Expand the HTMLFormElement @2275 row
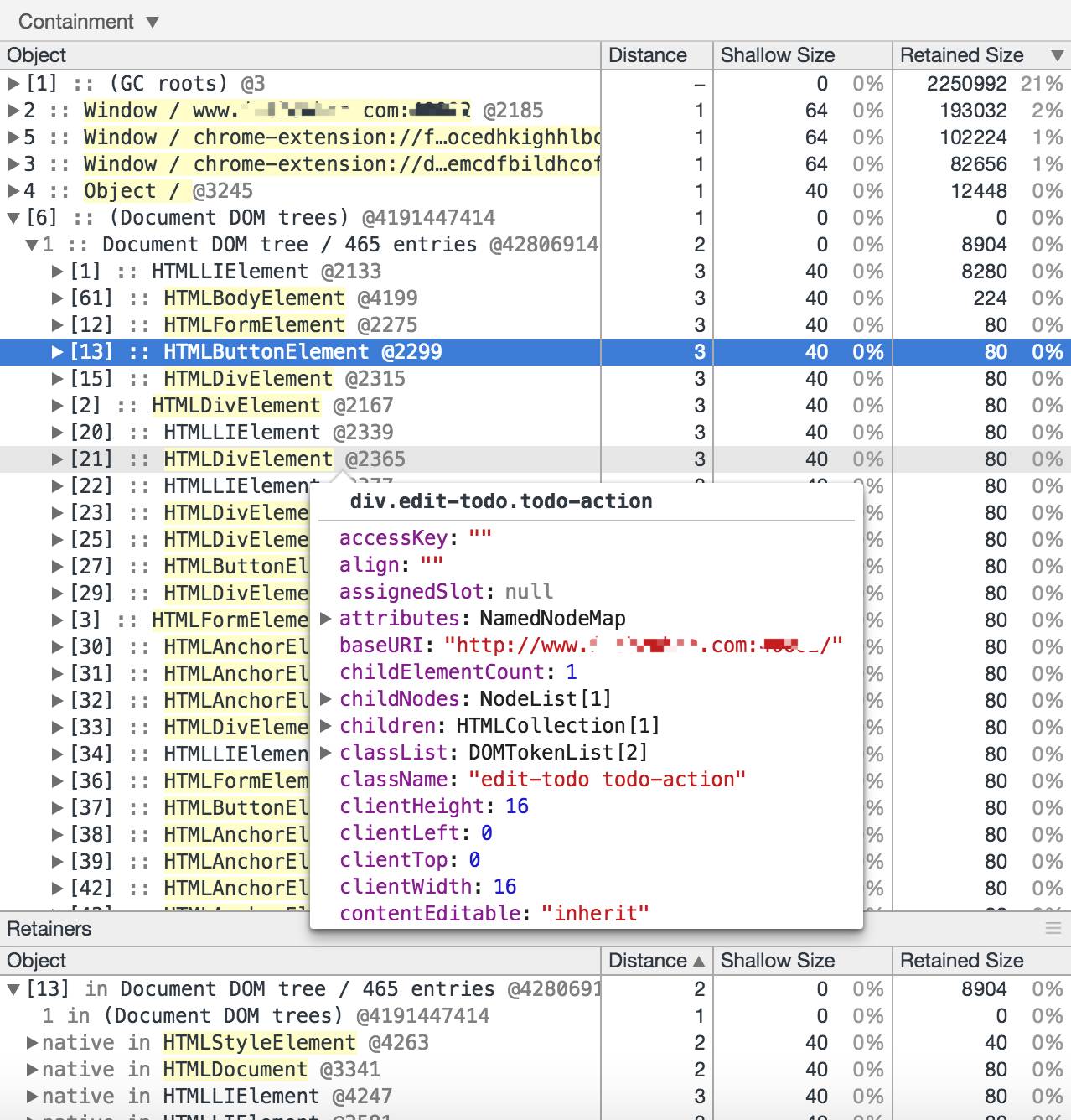The height and width of the screenshot is (1120, 1071). 57,325
